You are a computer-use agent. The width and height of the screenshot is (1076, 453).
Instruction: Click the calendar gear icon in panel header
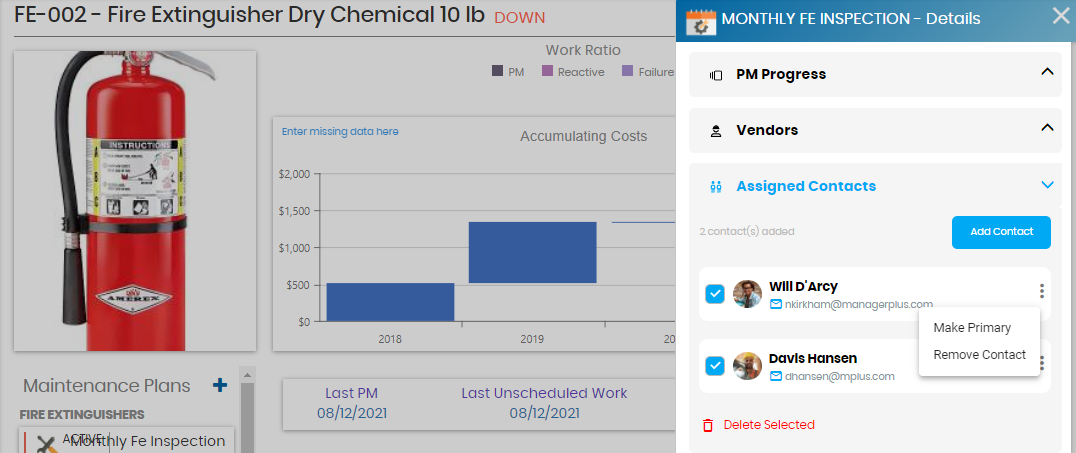coord(700,19)
